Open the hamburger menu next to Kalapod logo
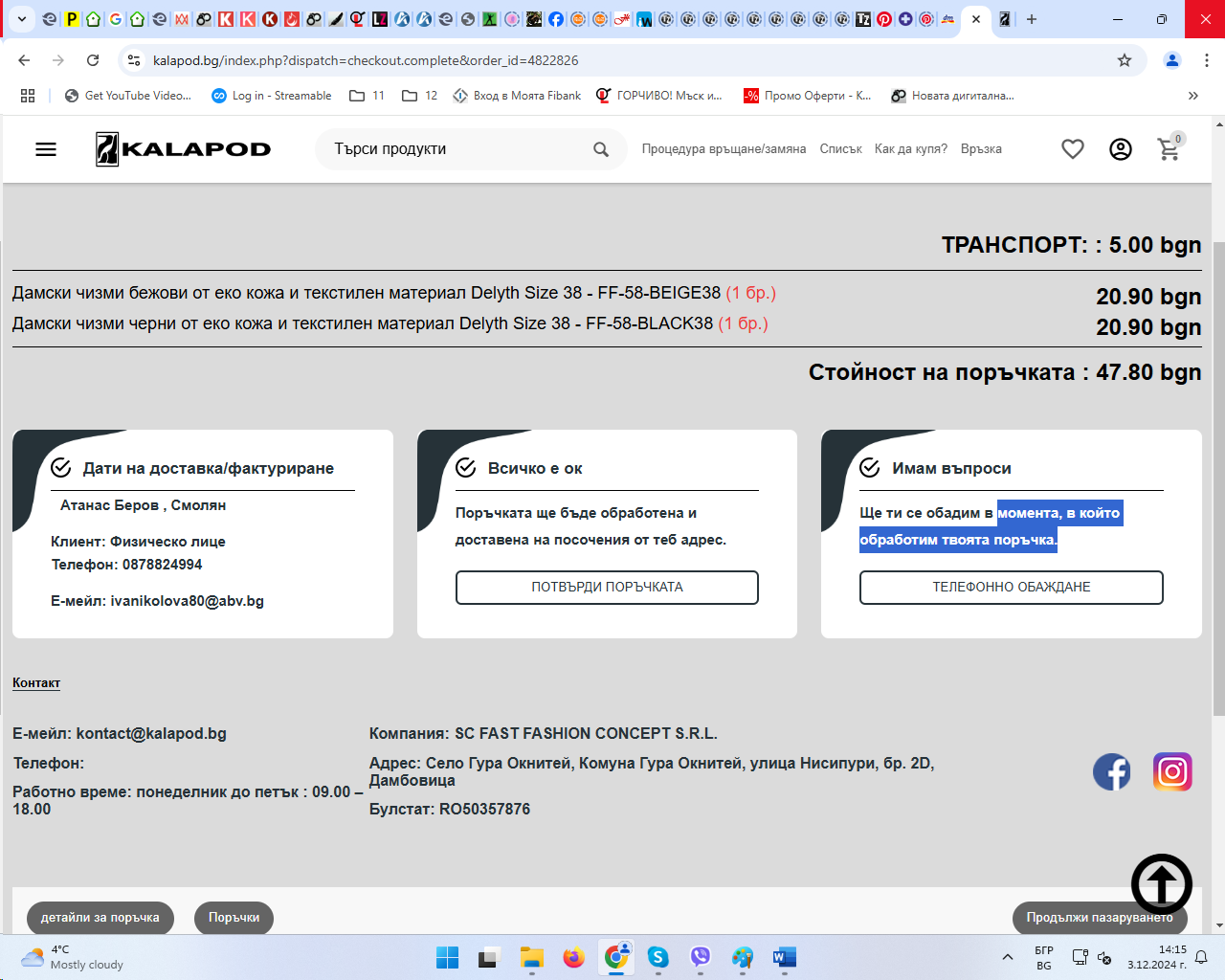Screen dimensions: 1225x980 (46, 149)
